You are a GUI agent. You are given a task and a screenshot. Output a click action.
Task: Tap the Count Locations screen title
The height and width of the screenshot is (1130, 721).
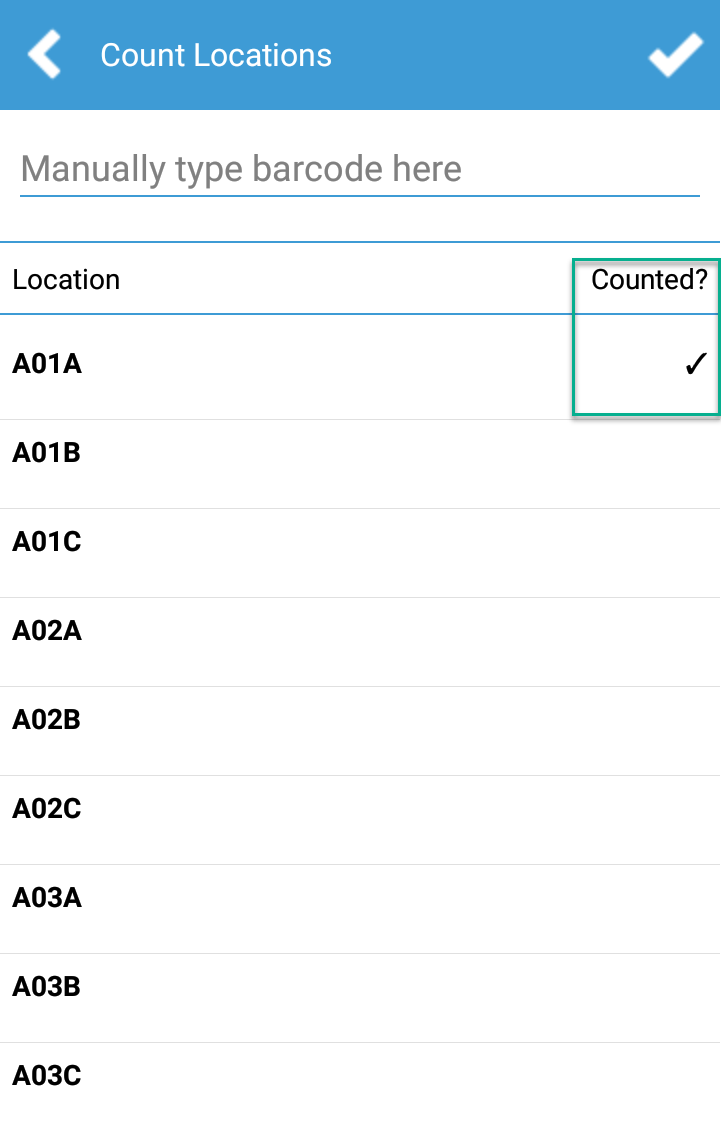pyautogui.click(x=215, y=55)
